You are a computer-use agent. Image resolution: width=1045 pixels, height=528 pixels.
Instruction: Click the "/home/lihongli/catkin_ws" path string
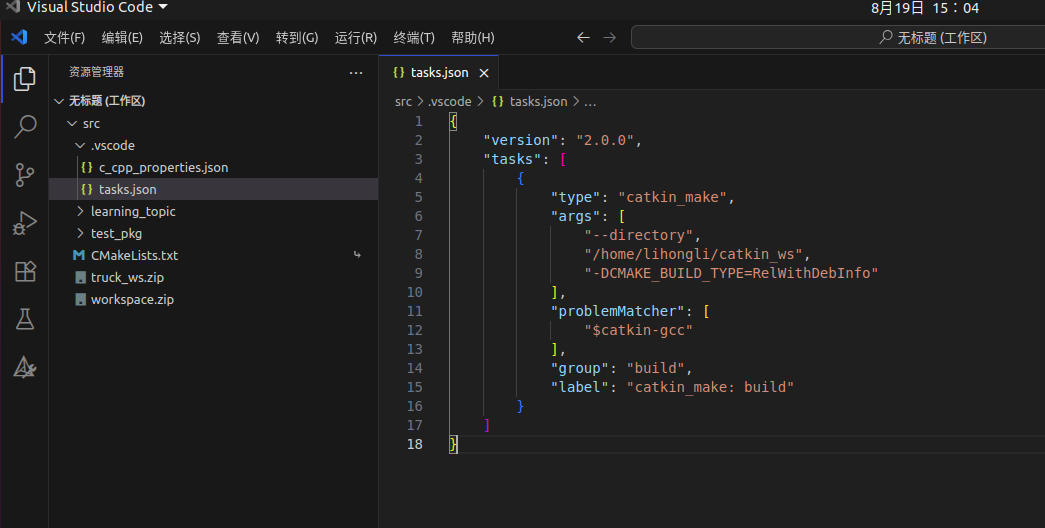coord(694,254)
